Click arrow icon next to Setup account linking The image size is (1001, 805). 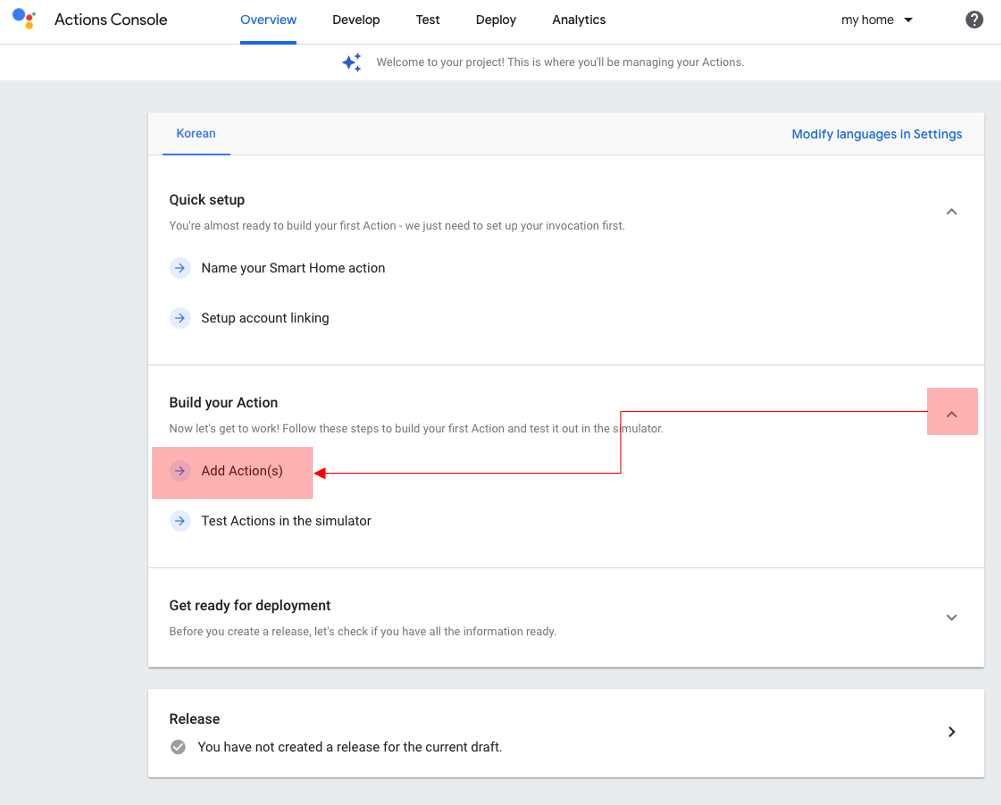click(180, 318)
